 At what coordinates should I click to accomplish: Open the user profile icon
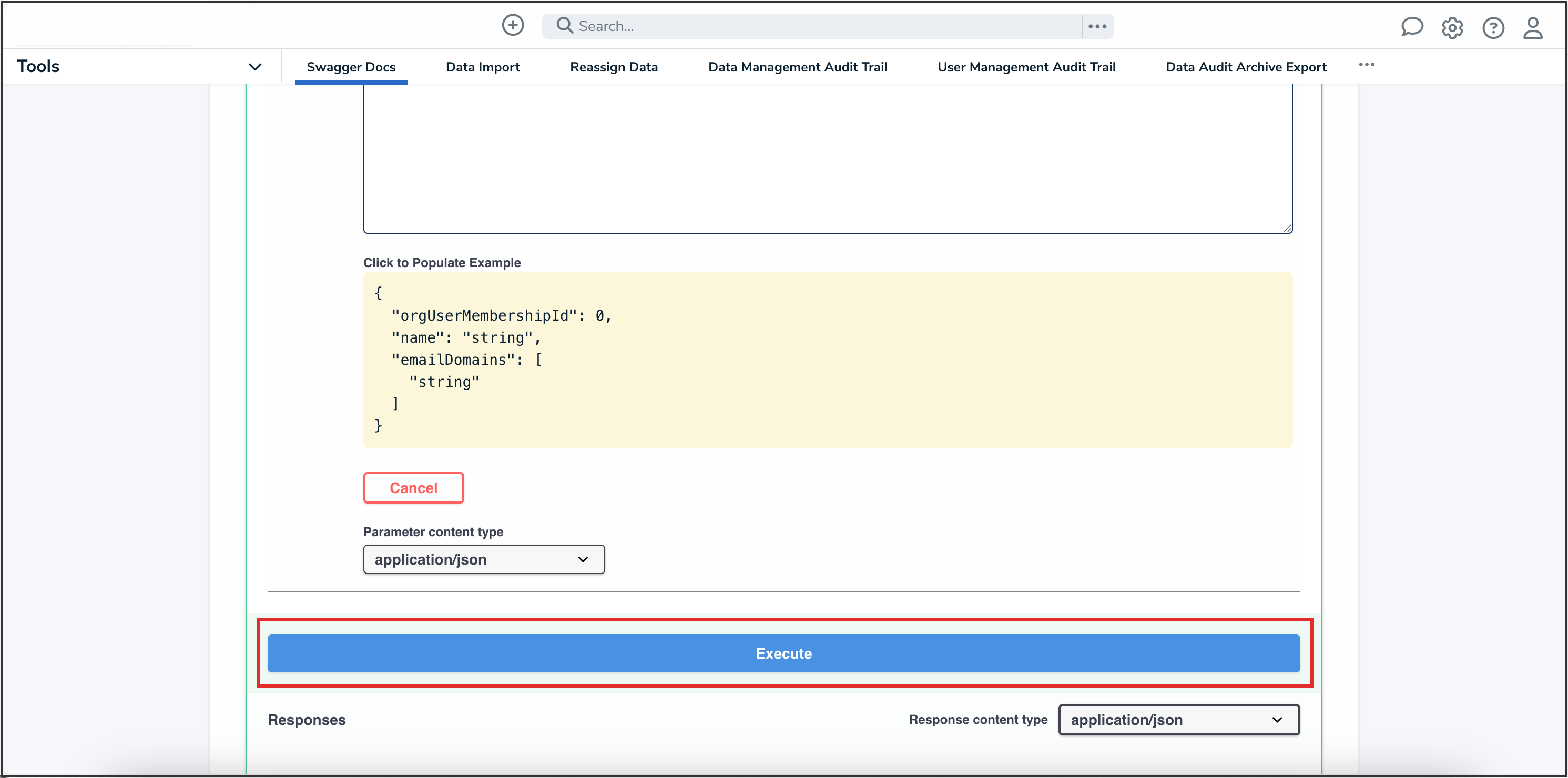1533,27
